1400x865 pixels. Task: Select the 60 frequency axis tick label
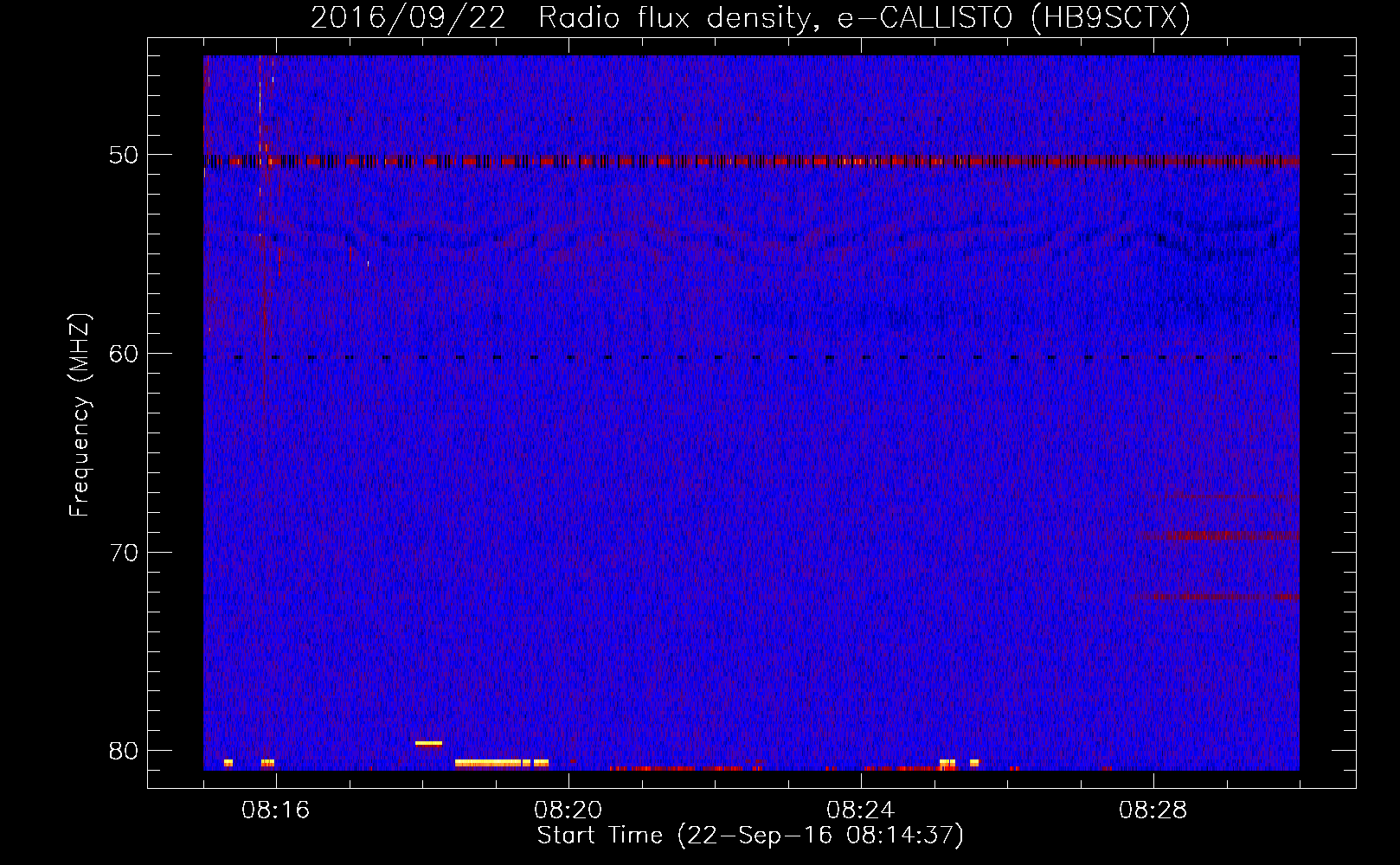pyautogui.click(x=124, y=354)
